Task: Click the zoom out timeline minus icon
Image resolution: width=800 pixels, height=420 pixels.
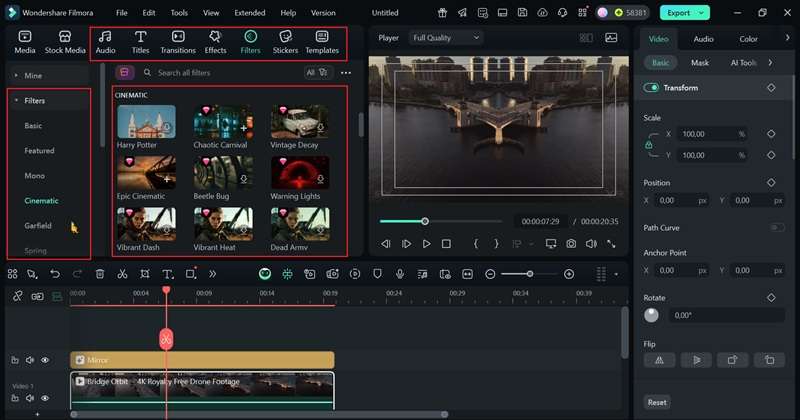Action: coord(490,274)
